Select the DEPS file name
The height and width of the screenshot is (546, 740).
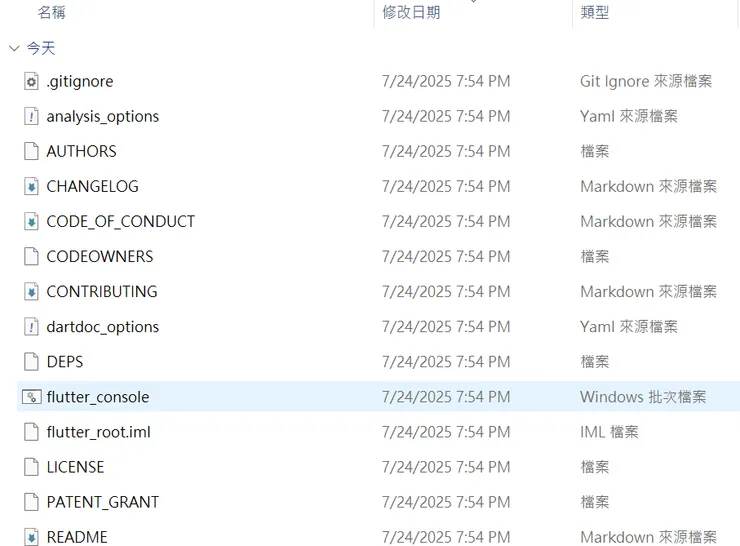65,361
